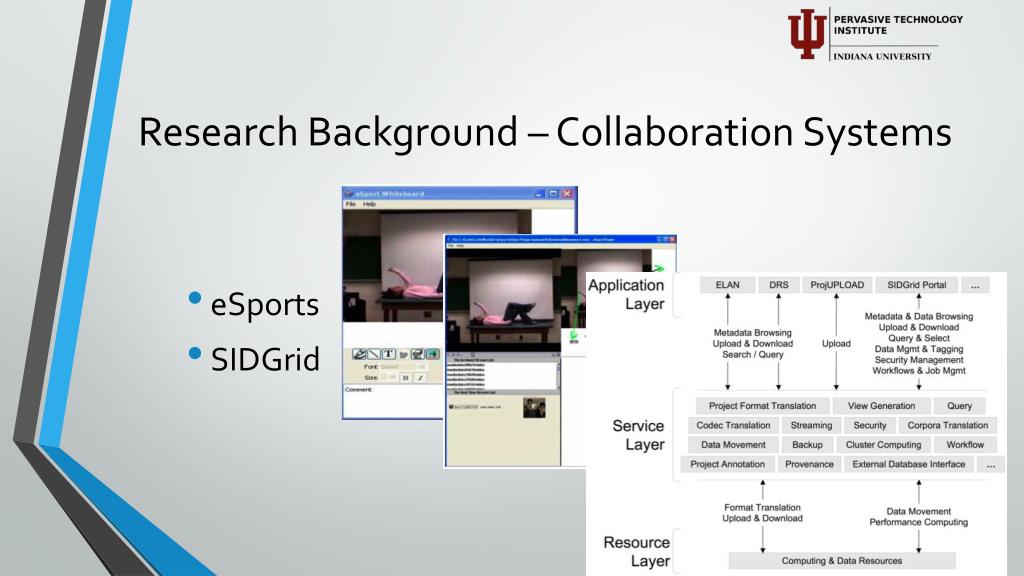
Task: Select the text 'T' tool in Whiteboard toolbar
Action: coord(389,354)
